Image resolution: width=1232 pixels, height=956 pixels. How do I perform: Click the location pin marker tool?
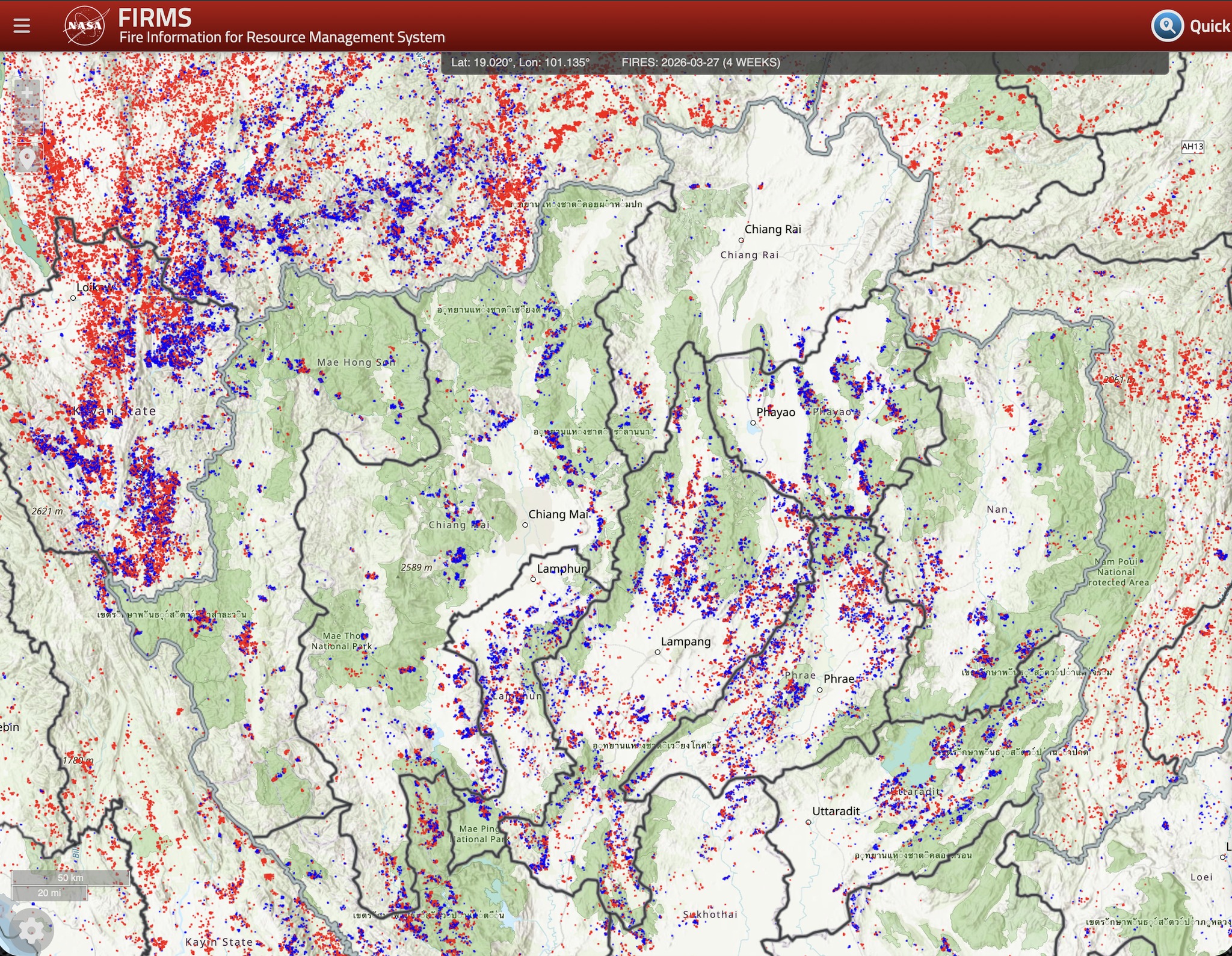(27, 158)
